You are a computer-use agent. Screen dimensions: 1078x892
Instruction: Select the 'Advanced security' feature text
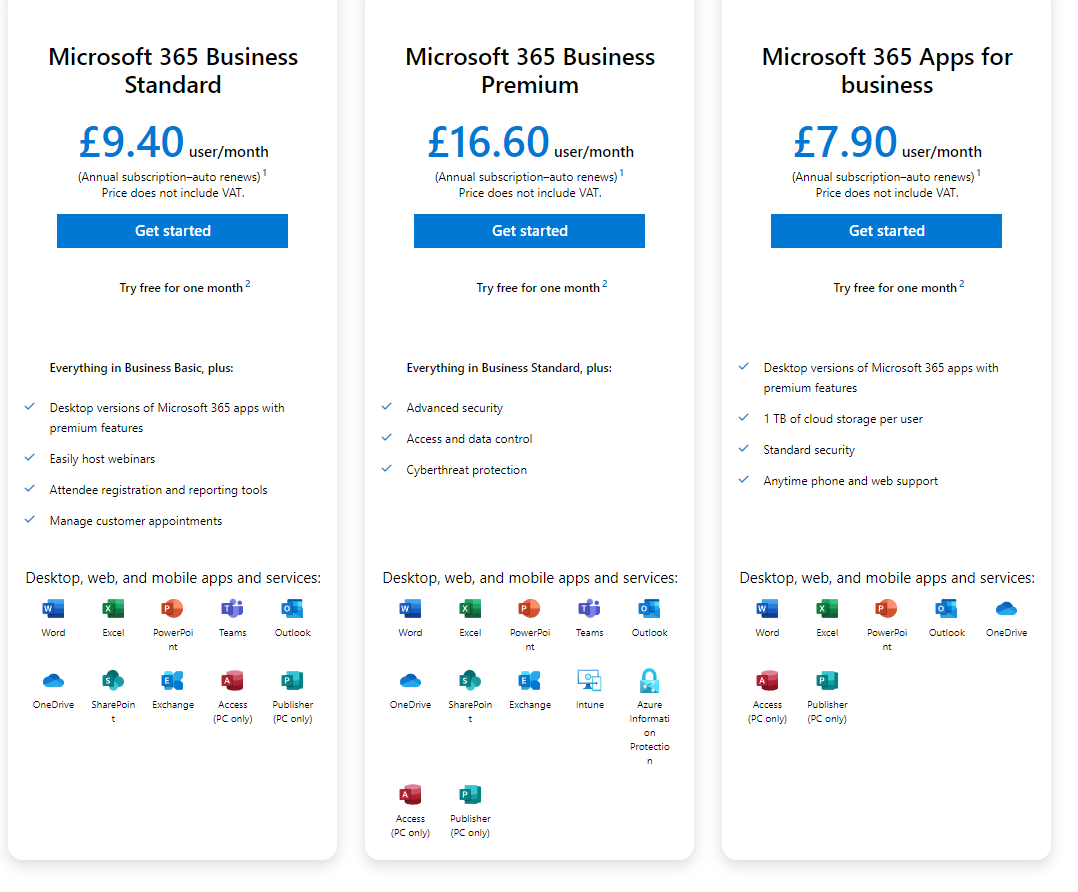tap(454, 408)
